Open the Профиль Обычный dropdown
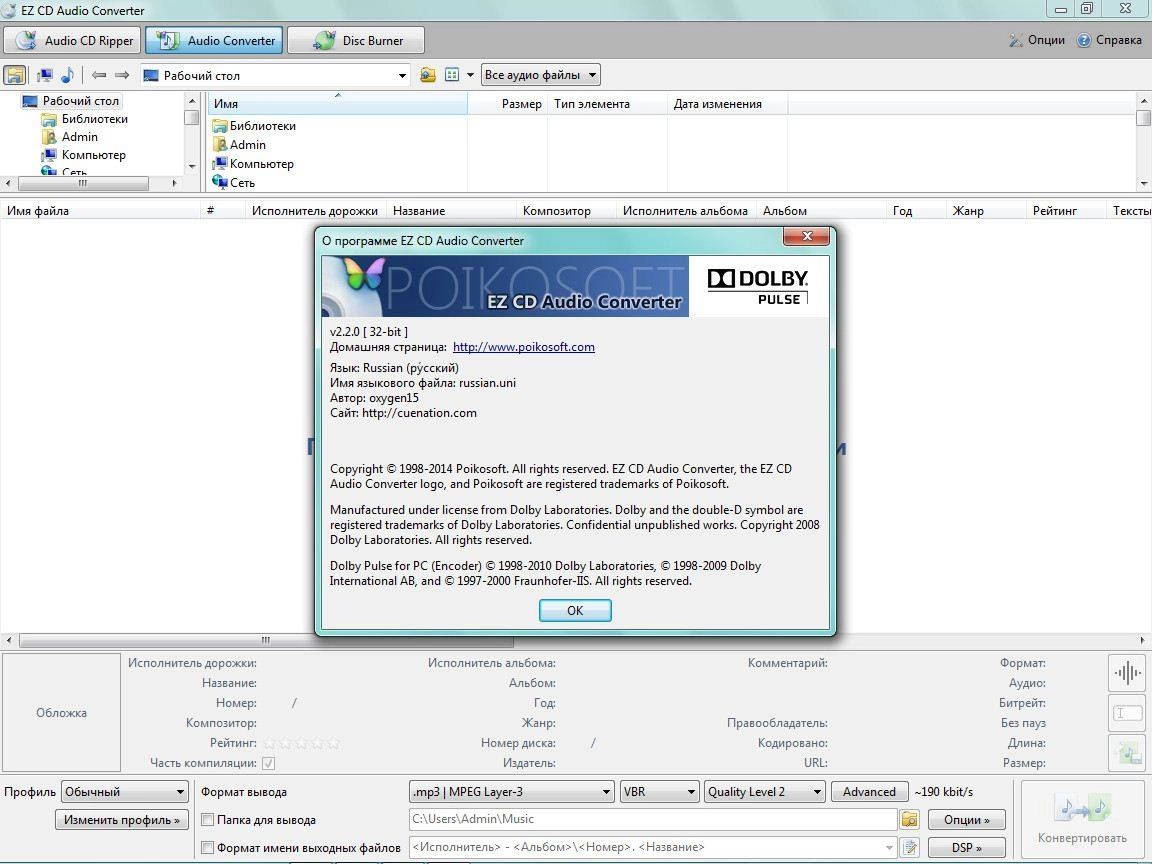1152x864 pixels. tap(124, 792)
